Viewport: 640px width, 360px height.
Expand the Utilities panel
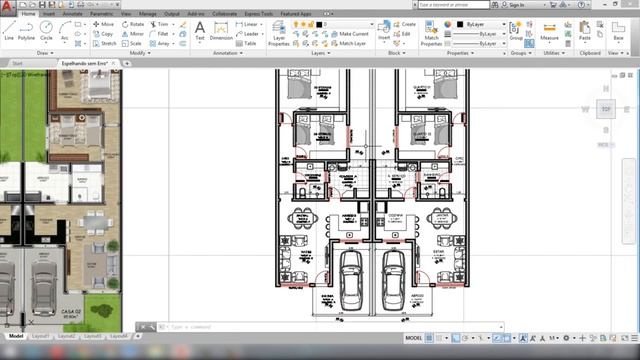[554, 53]
